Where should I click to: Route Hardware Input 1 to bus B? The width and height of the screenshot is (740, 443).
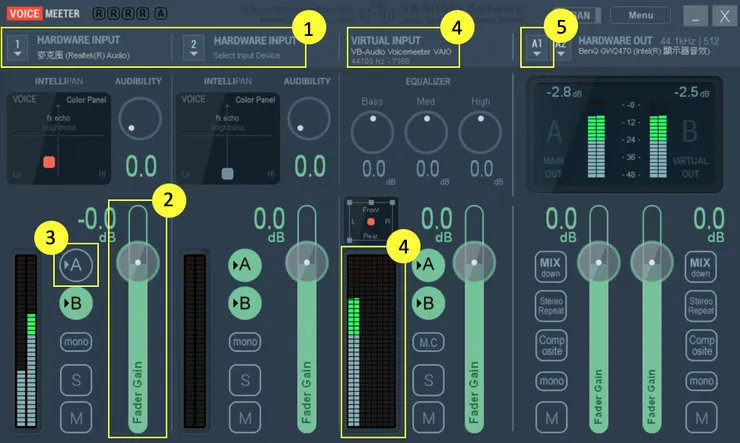point(76,303)
